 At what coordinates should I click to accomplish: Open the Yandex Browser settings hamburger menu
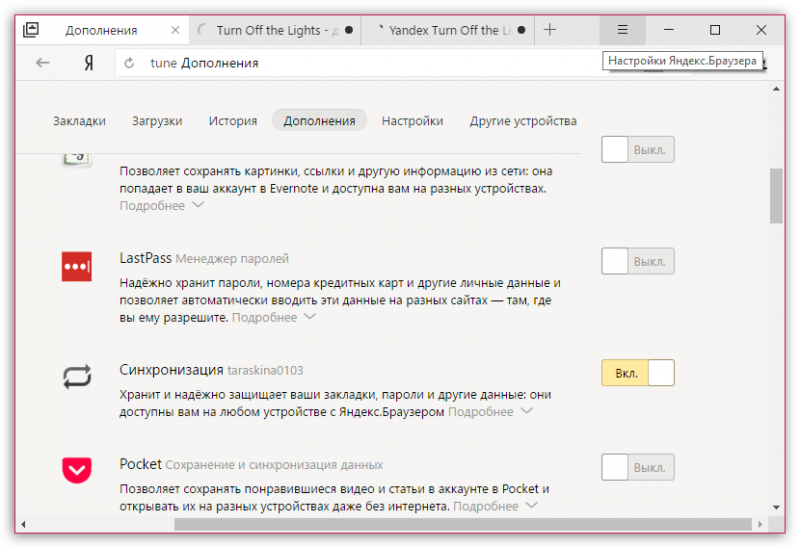(x=622, y=30)
